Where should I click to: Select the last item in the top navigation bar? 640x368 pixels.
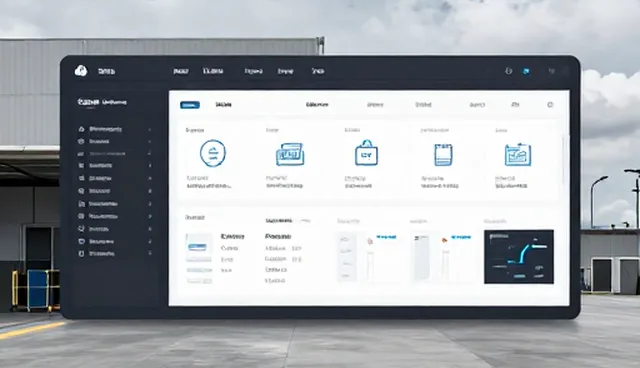318,71
